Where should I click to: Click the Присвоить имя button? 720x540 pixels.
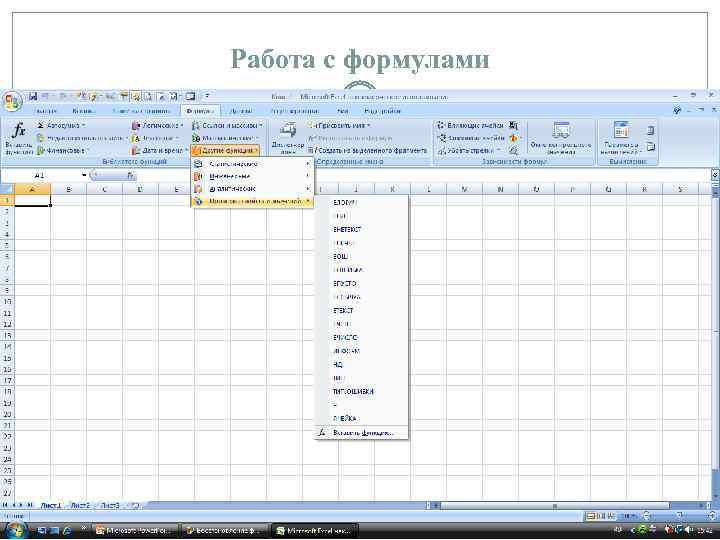(339, 125)
